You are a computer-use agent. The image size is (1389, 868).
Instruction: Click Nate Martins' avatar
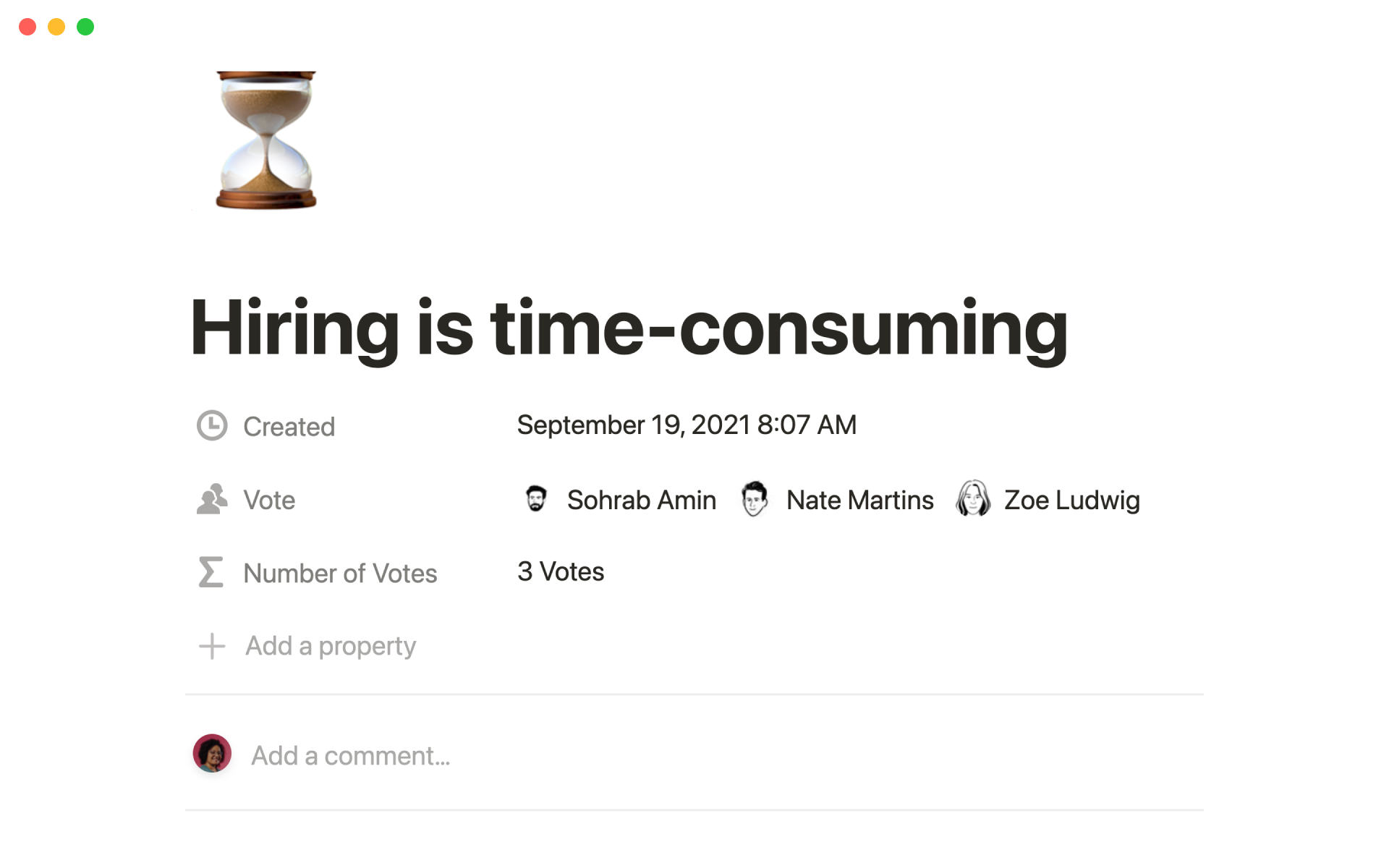(755, 499)
